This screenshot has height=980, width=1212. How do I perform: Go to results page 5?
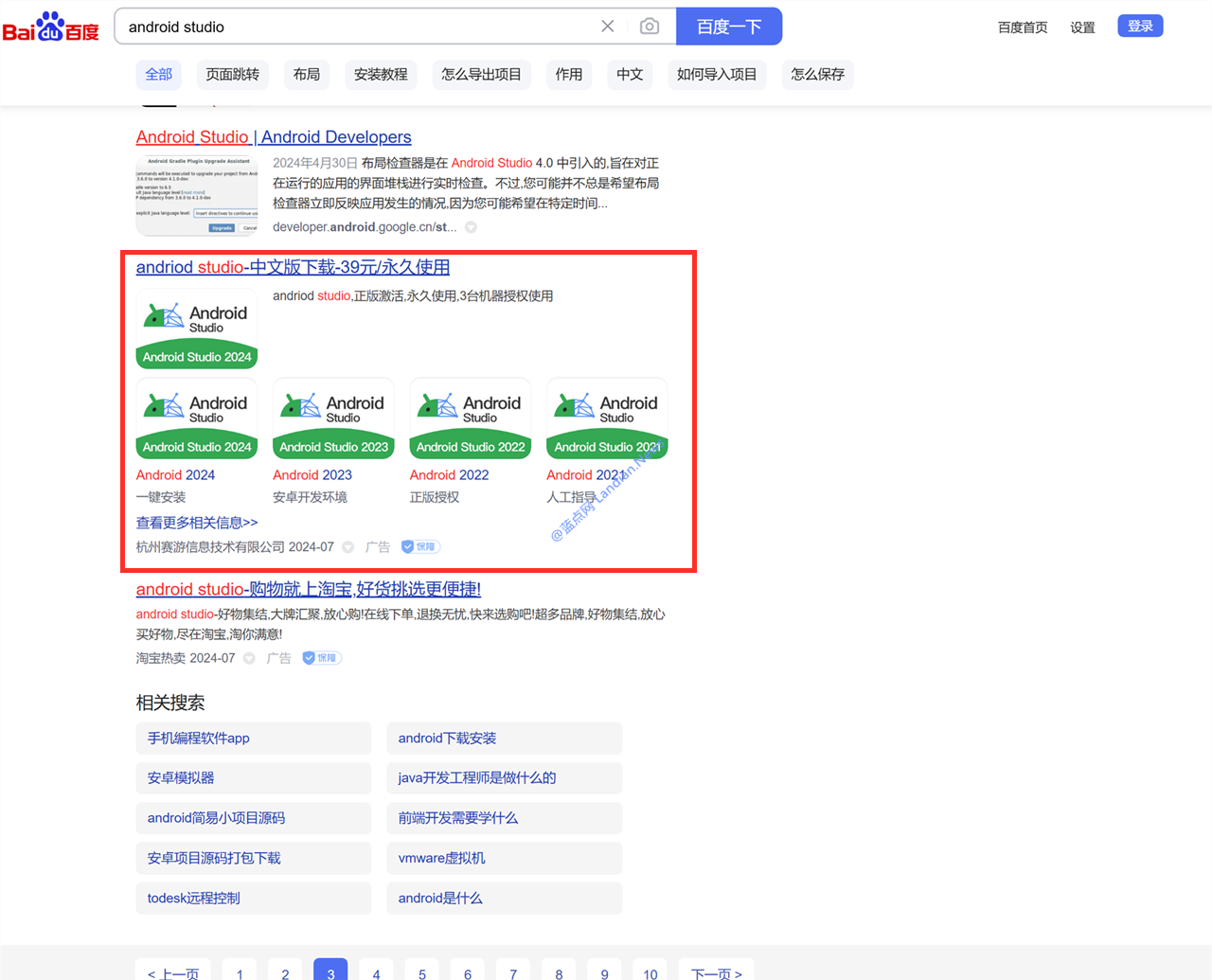pyautogui.click(x=422, y=970)
